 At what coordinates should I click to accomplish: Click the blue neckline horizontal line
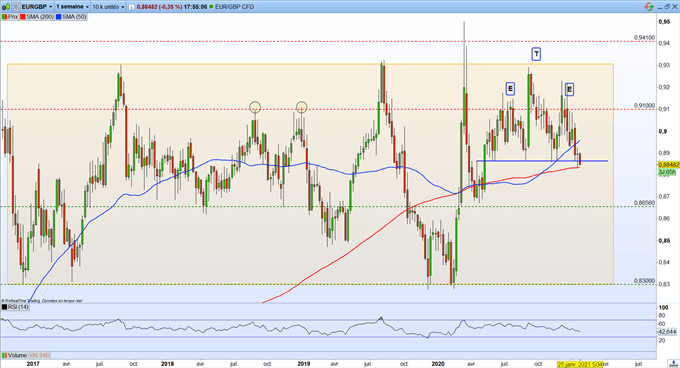tap(542, 161)
